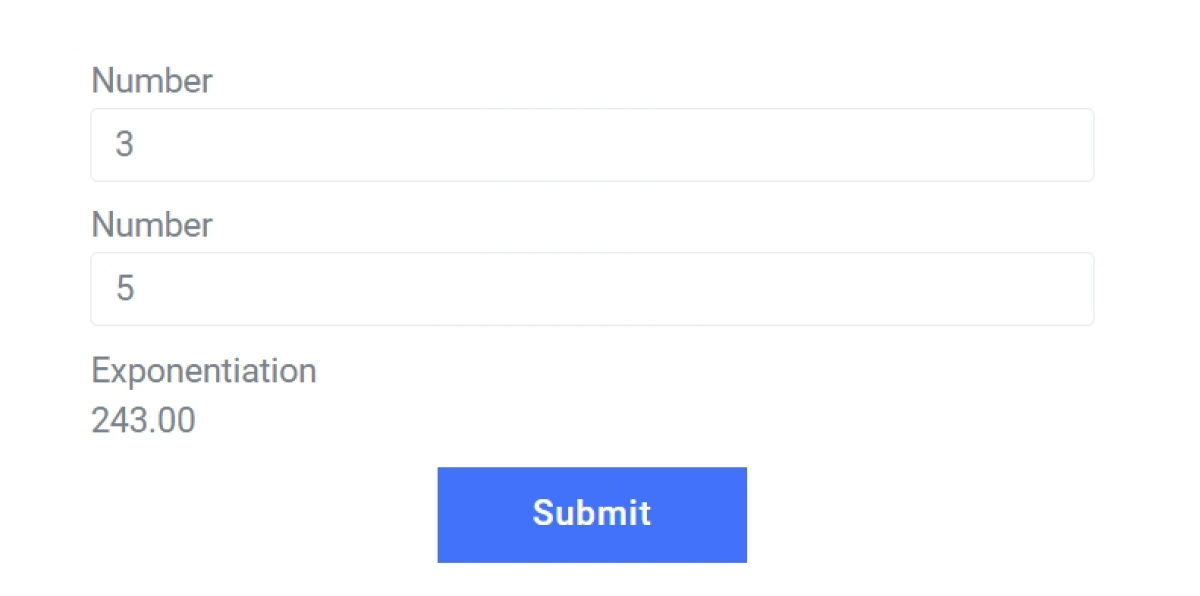Place cursor in the exponent number field
The width and height of the screenshot is (1200, 596).
coord(592,289)
